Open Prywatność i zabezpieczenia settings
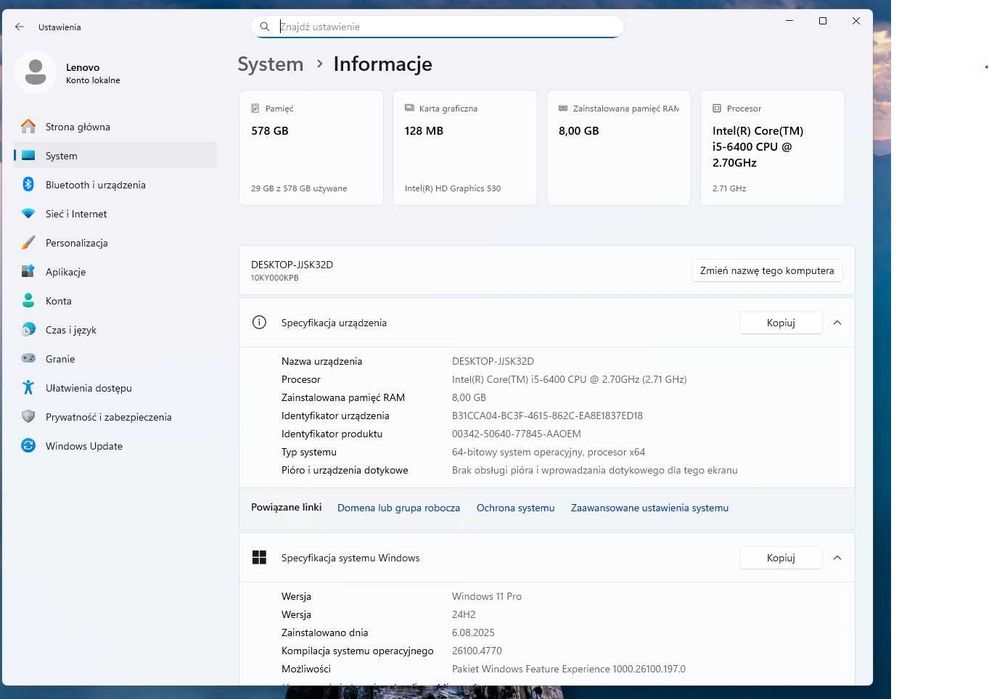Screen dimensions: 989x699 tap(115, 417)
